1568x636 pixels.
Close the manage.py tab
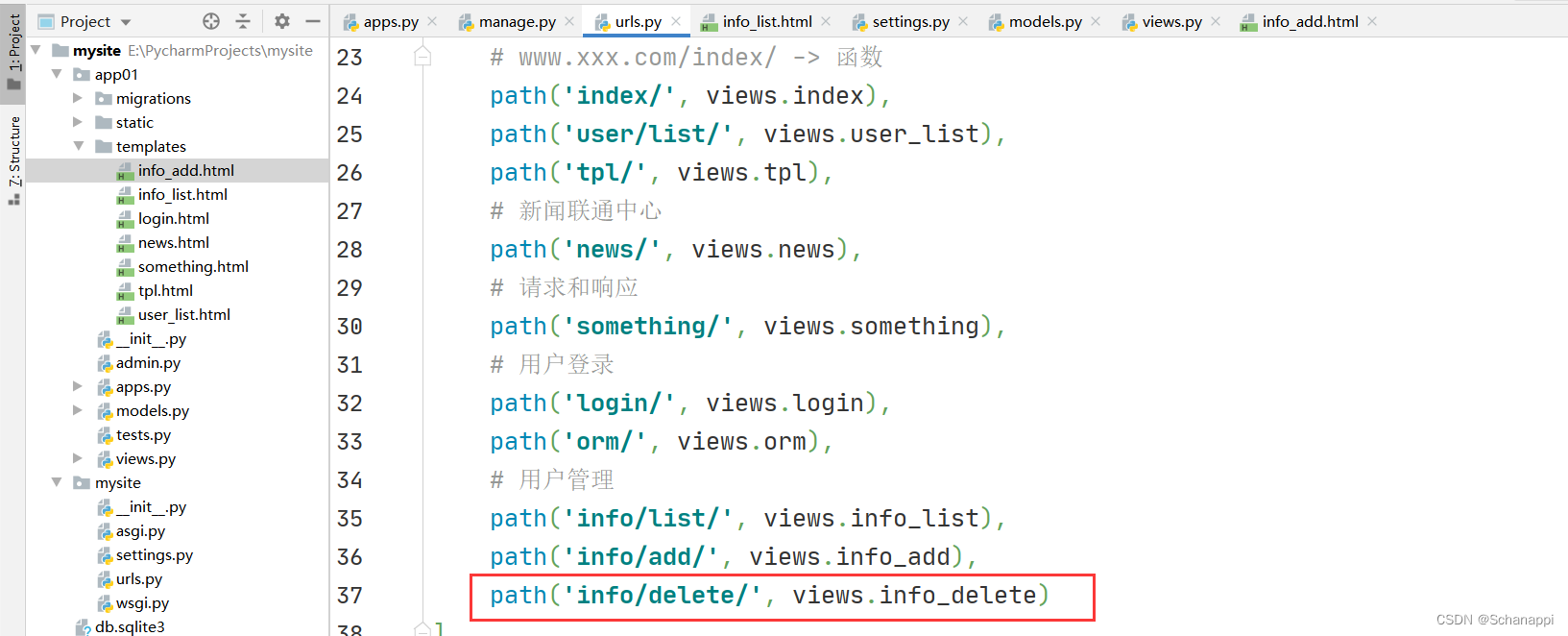569,21
